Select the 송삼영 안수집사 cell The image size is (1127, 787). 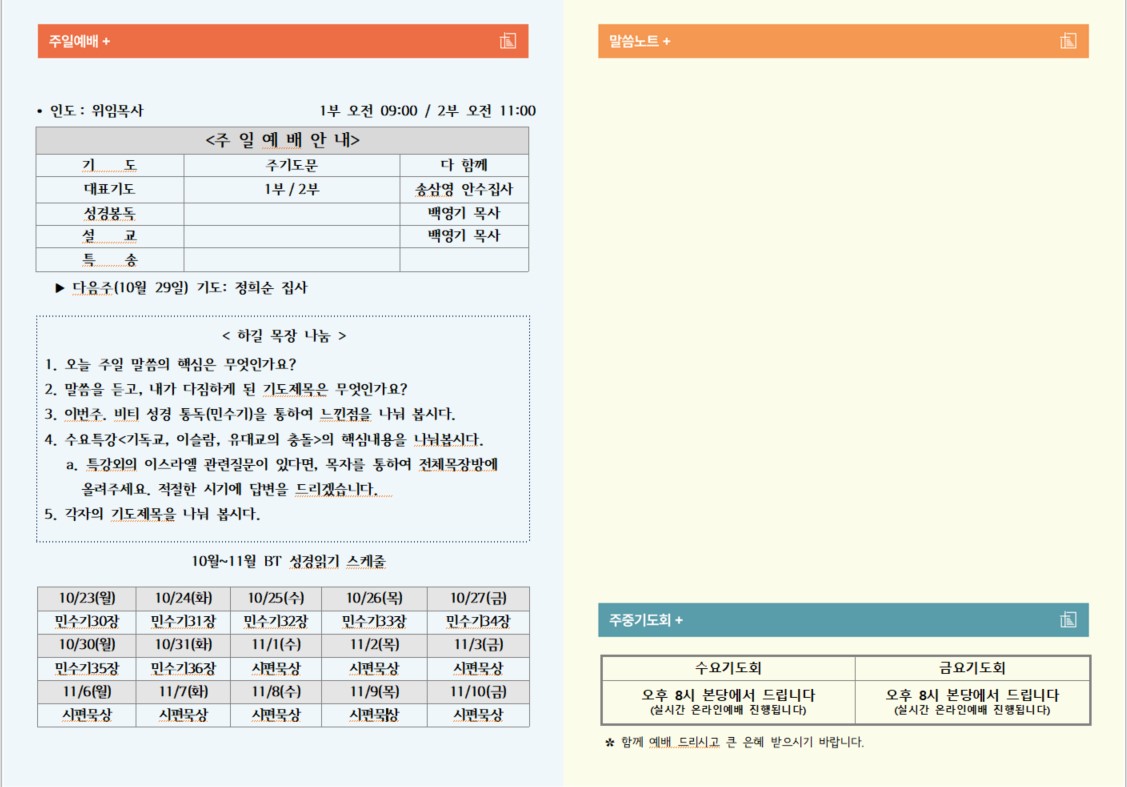pyautogui.click(x=464, y=189)
